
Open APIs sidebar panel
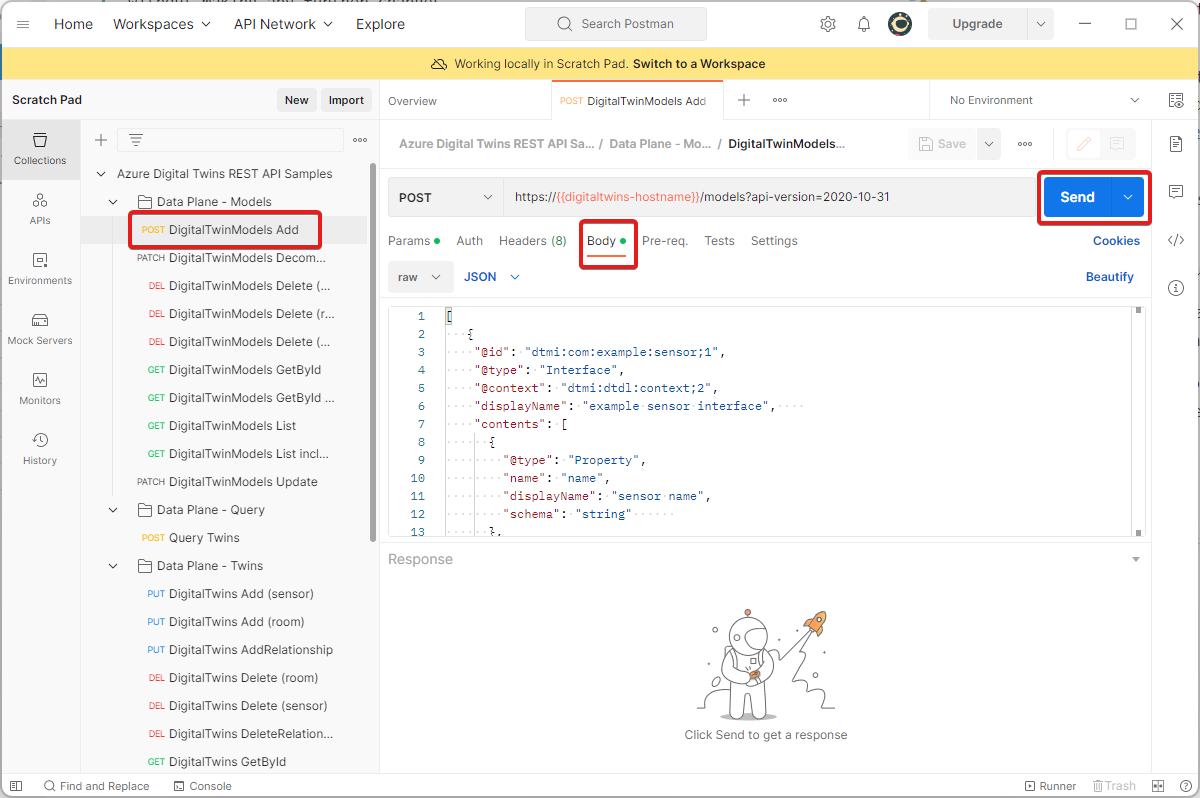pos(40,209)
